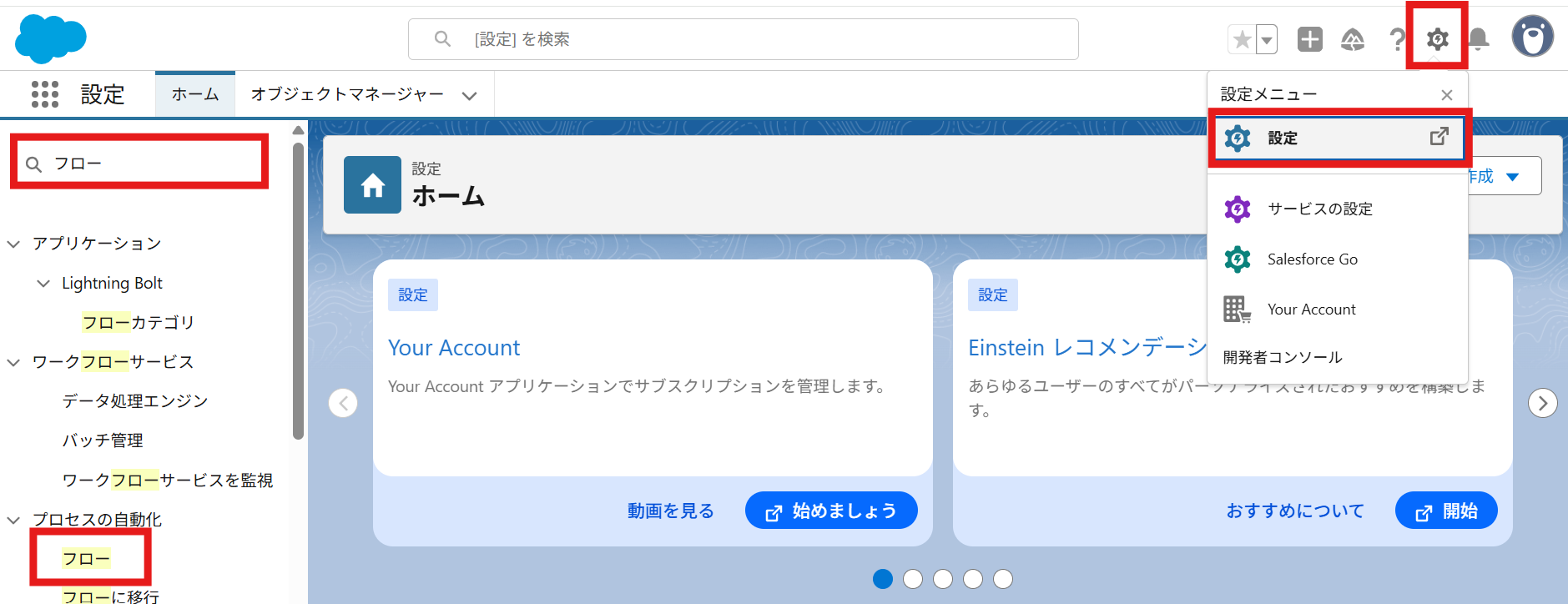Select the first carousel indicator dot
The width and height of the screenshot is (1568, 604).
pos(883,579)
